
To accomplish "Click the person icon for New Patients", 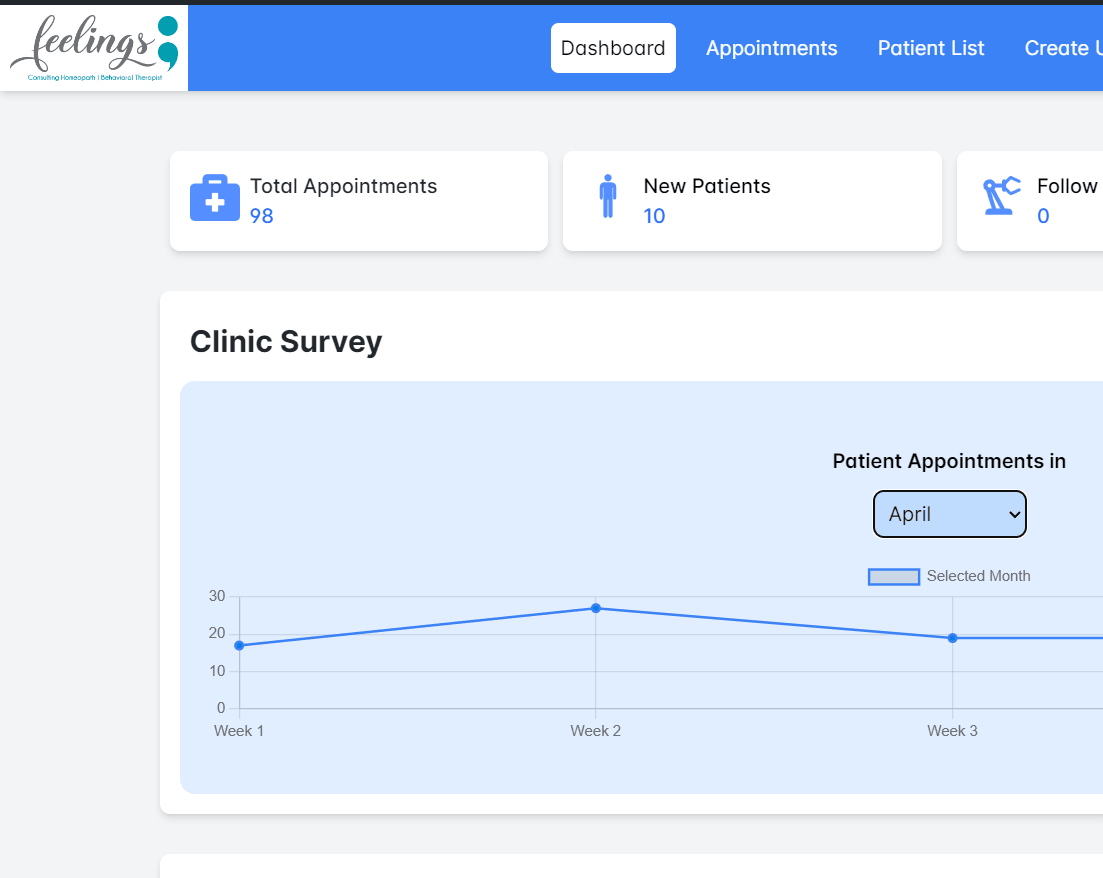I will 608,196.
